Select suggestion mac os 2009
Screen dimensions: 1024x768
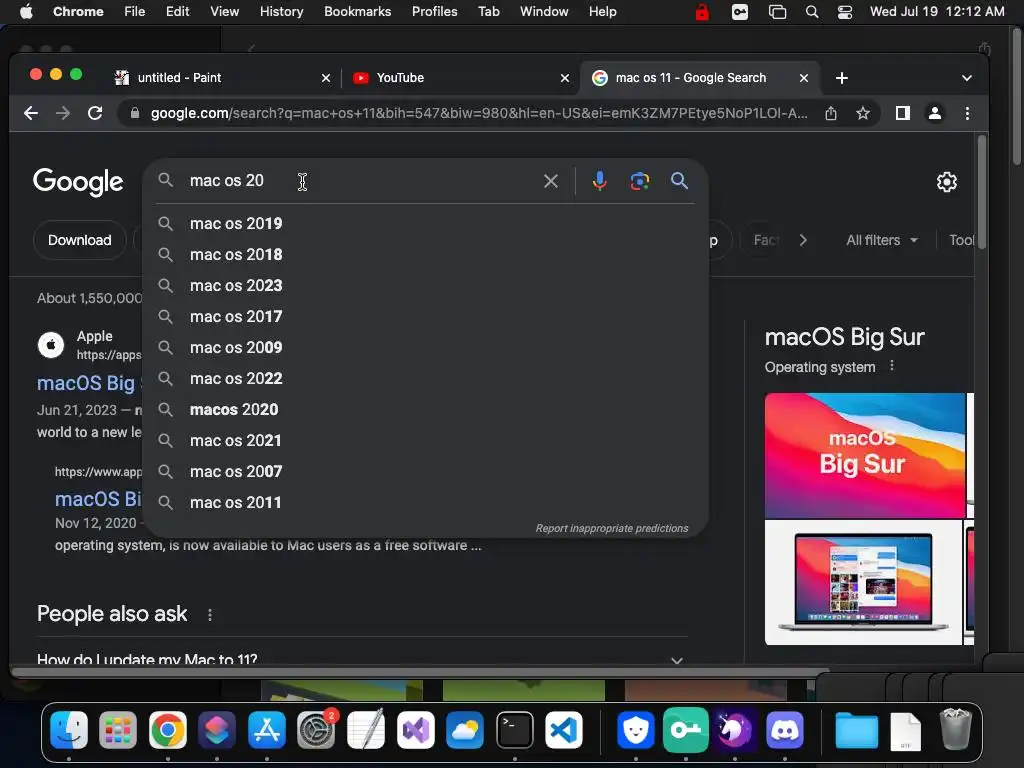click(x=425, y=347)
